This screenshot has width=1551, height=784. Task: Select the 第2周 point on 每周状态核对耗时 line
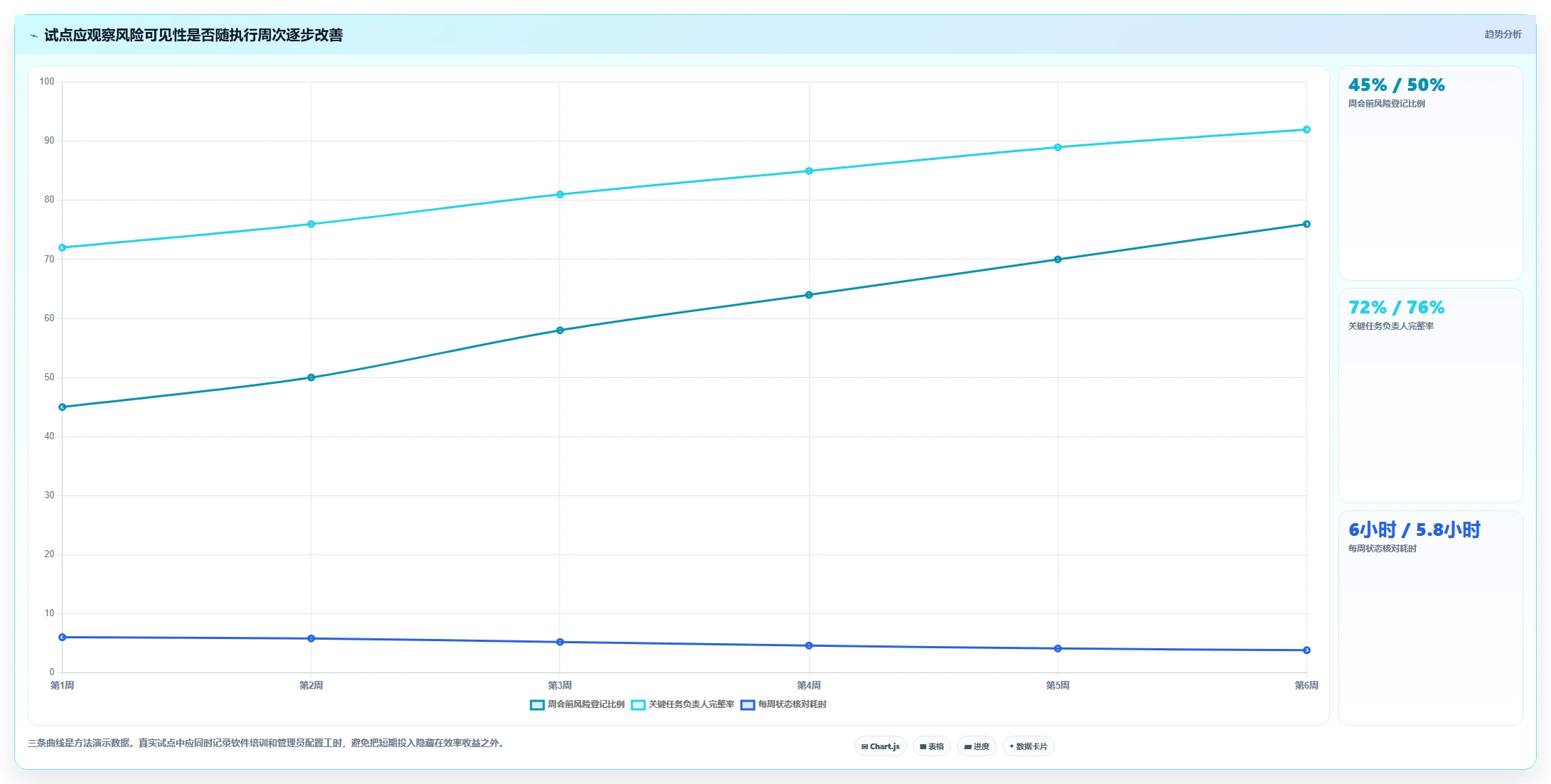pos(311,638)
